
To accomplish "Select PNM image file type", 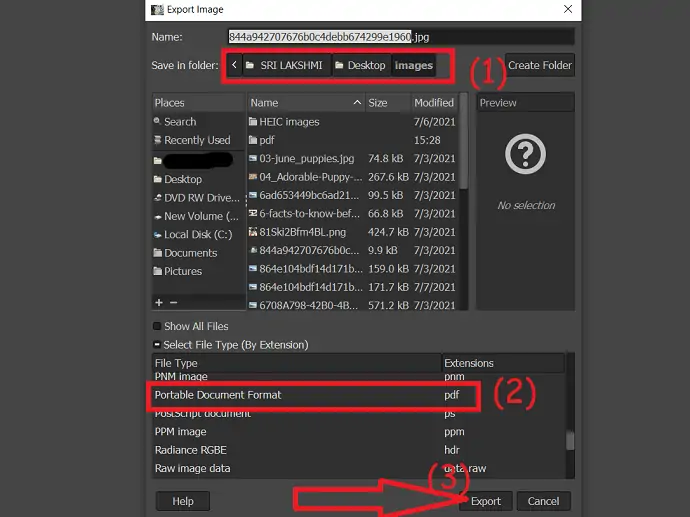I will 359,377.
